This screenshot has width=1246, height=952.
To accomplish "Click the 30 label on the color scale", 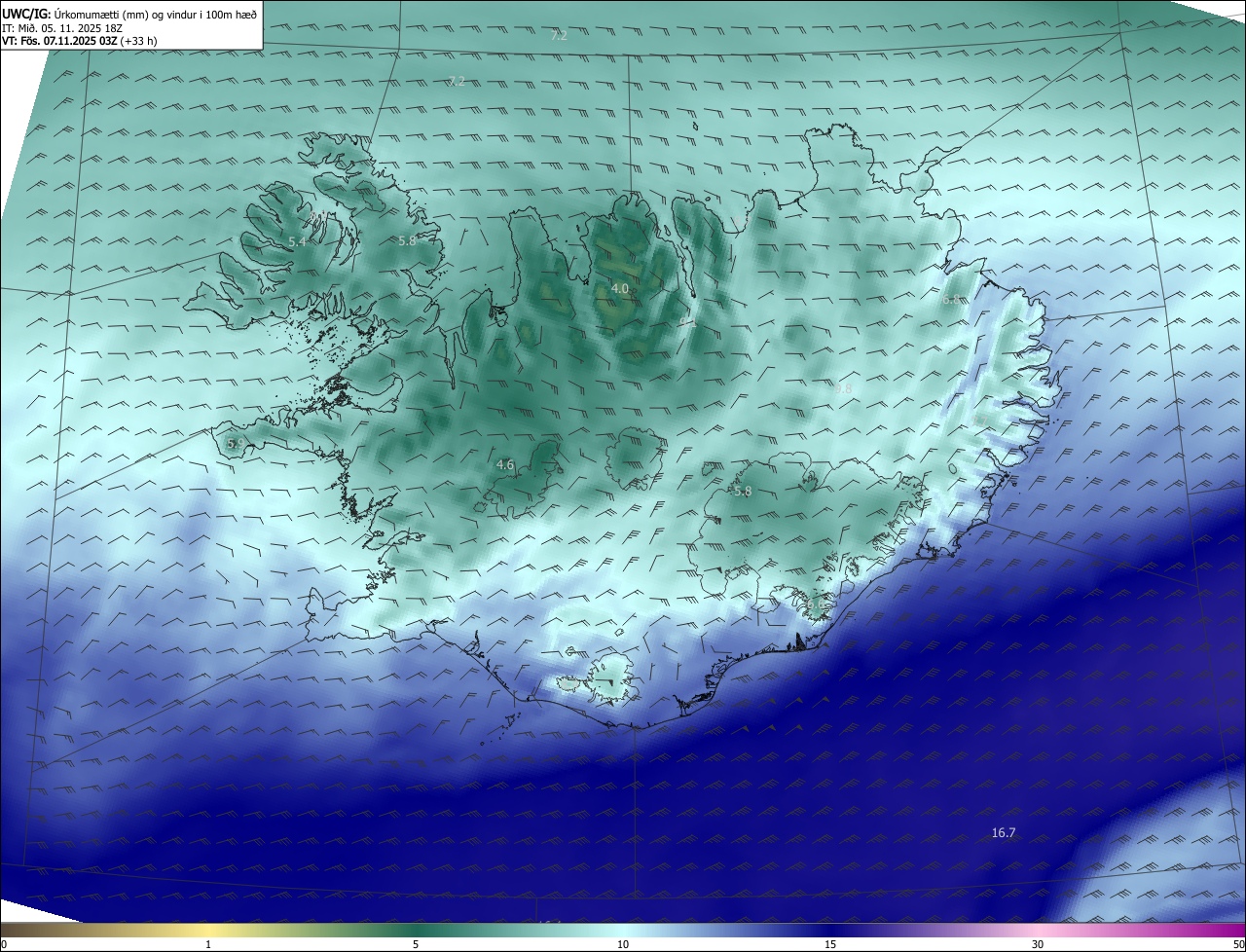I will pos(1038,944).
